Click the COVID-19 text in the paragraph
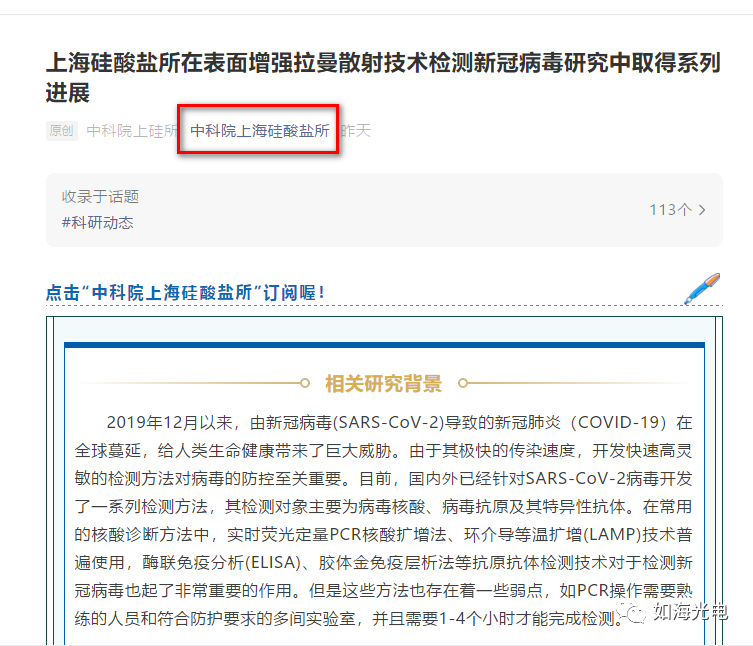 pyautogui.click(x=619, y=422)
